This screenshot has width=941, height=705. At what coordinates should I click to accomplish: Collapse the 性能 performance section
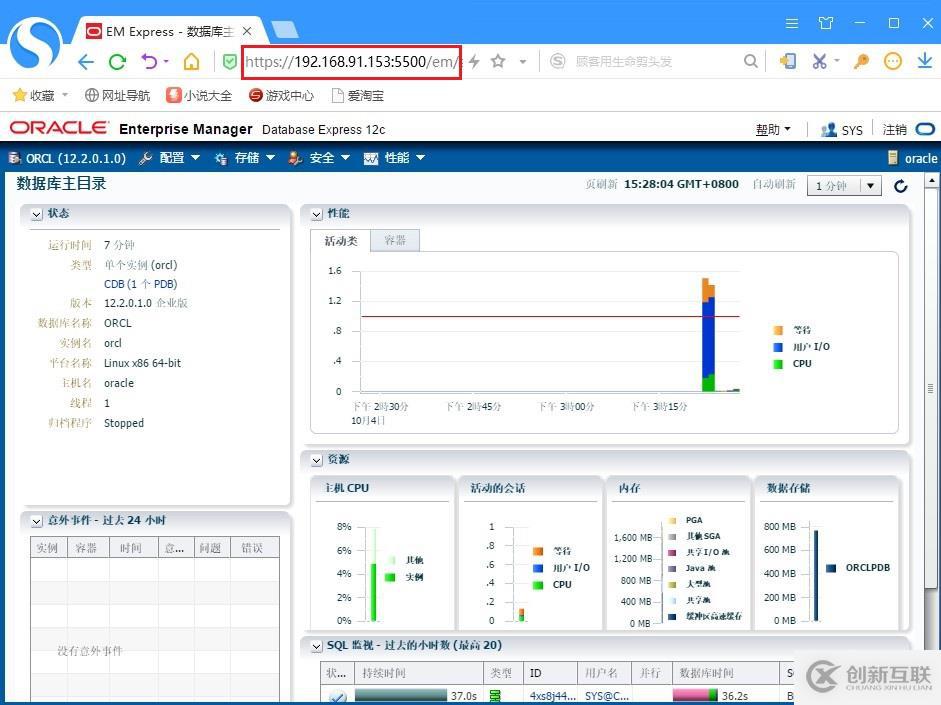[316, 214]
